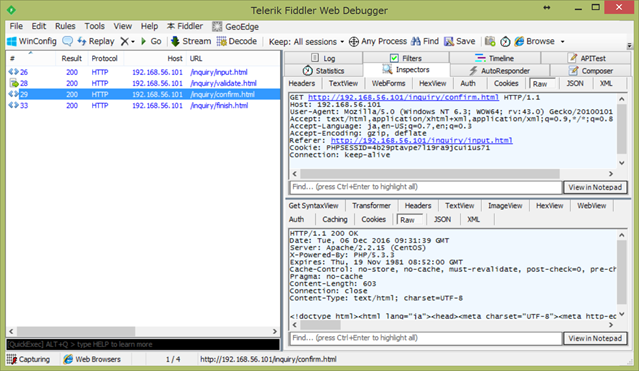This screenshot has height=371, width=639.
Task: Open the Statistics tab
Action: pos(324,71)
